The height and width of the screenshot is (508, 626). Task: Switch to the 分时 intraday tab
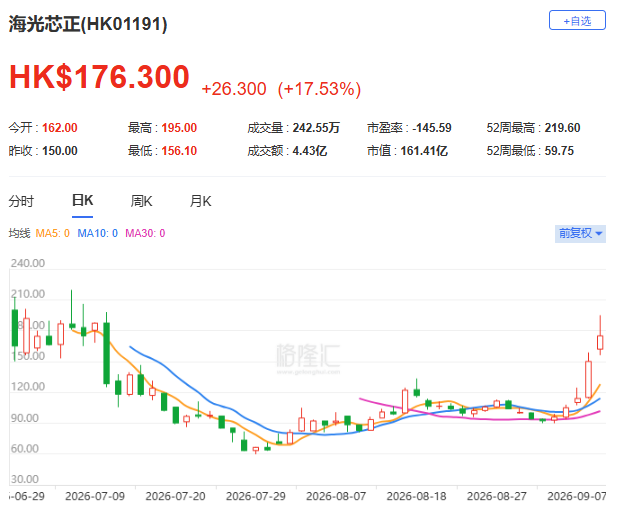click(x=22, y=201)
